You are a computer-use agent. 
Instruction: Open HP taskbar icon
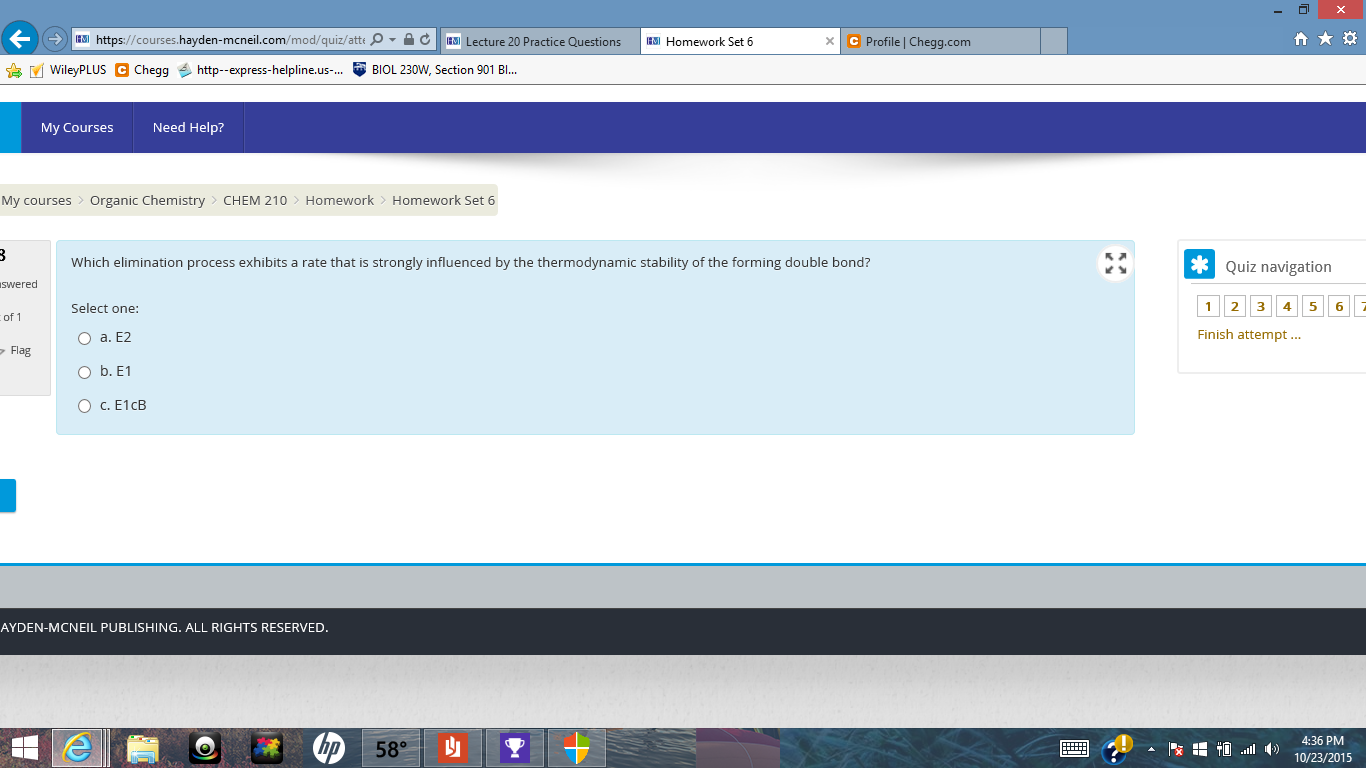coord(328,748)
